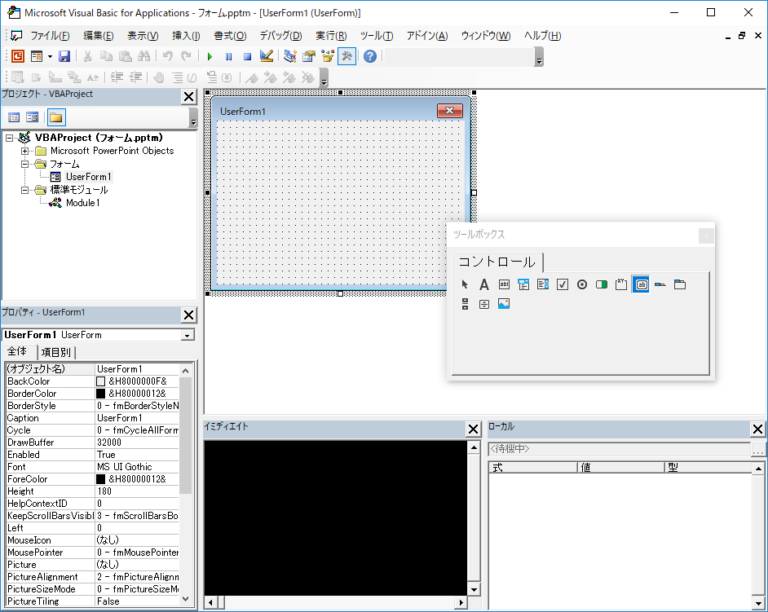Close the イミディエイト window pane
Screen dimensions: 768x612
(473, 429)
